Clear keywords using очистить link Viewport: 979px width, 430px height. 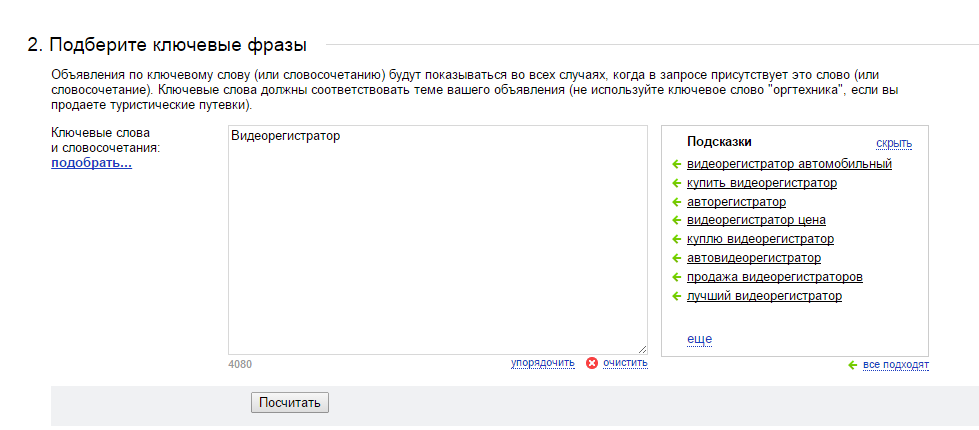(x=625, y=363)
